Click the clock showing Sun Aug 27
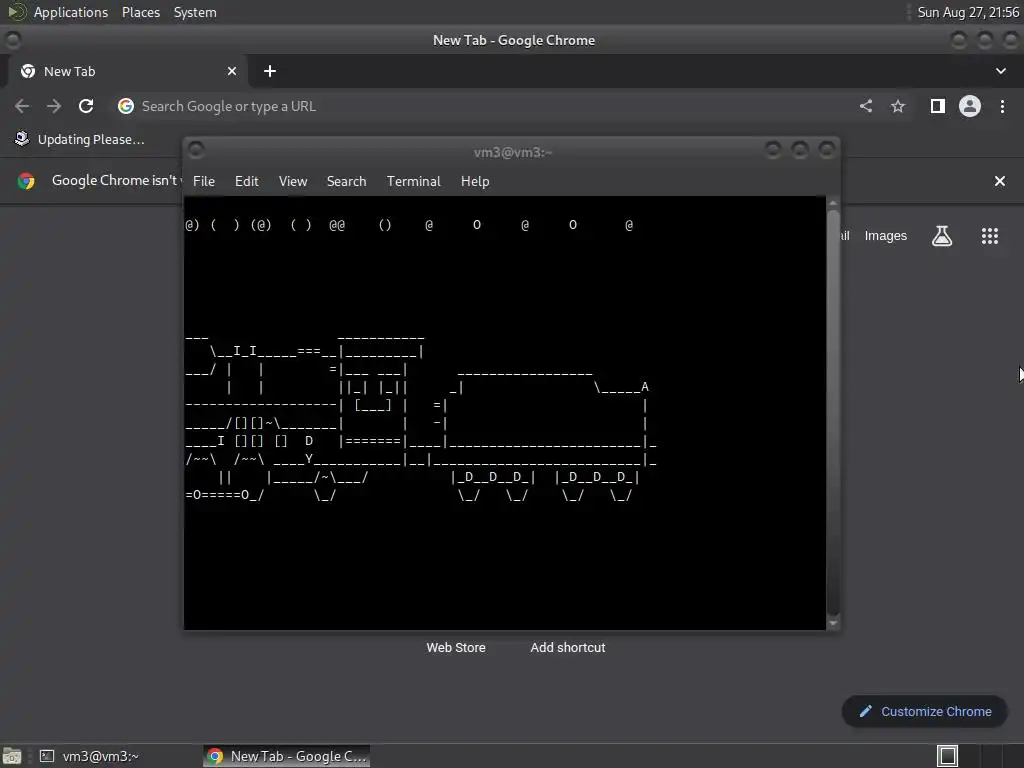This screenshot has height=768, width=1024. (968, 12)
